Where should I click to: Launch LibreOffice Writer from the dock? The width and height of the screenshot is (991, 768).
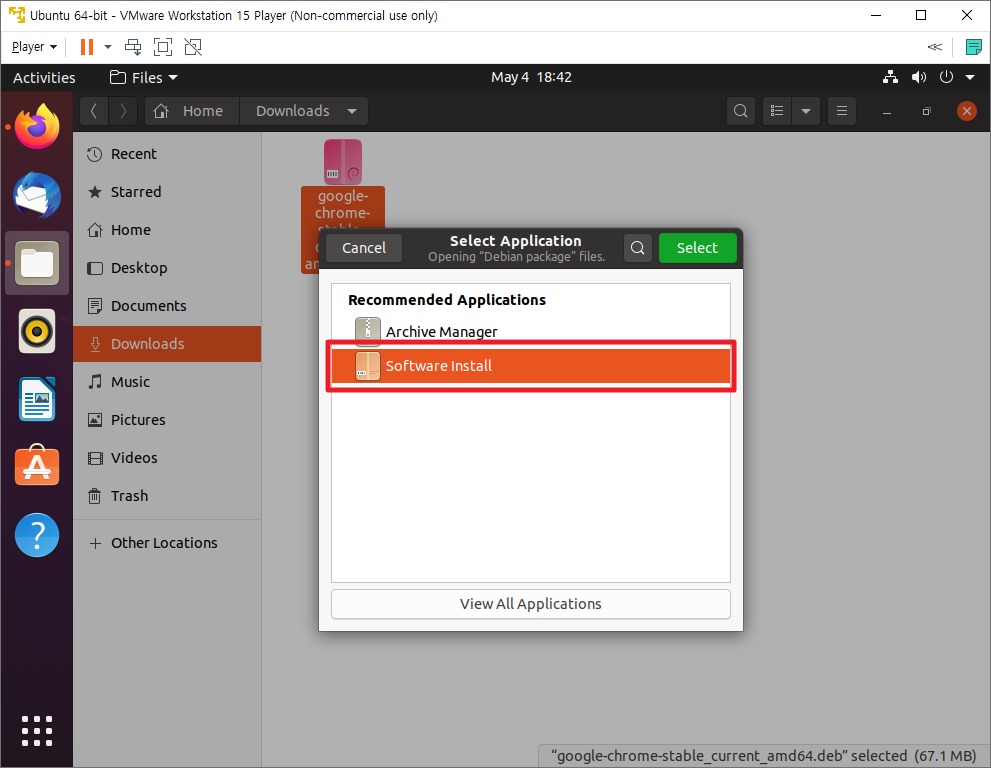(37, 399)
